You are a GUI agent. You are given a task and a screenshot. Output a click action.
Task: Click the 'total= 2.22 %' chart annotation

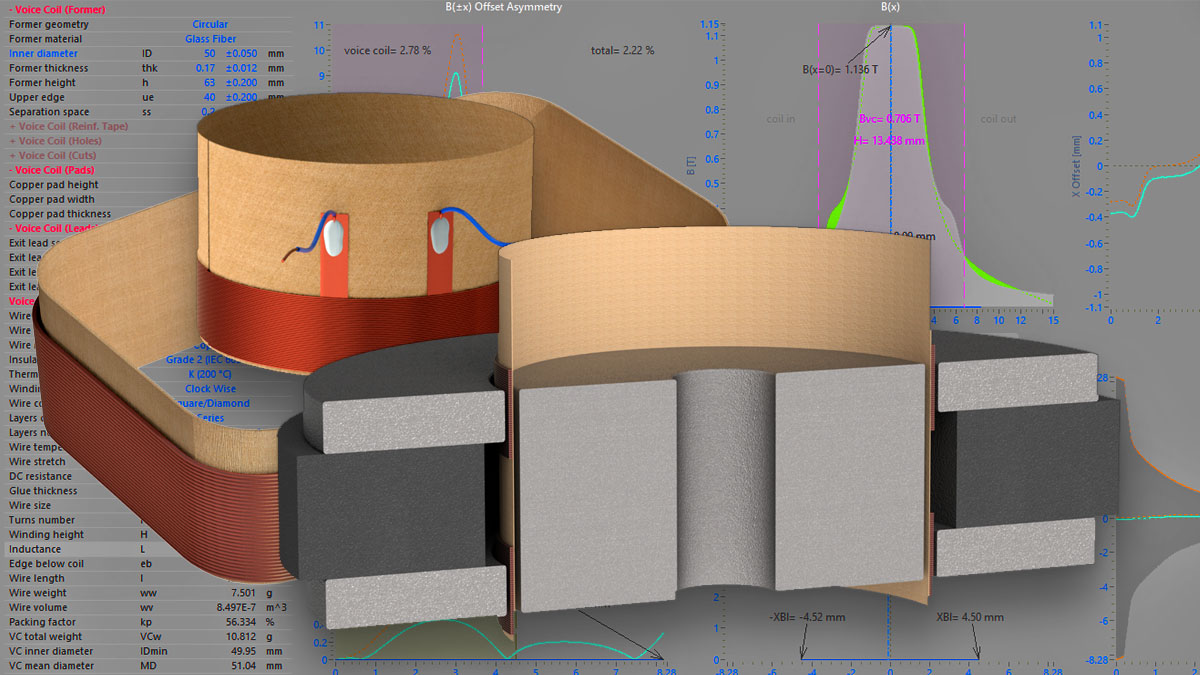[x=622, y=50]
